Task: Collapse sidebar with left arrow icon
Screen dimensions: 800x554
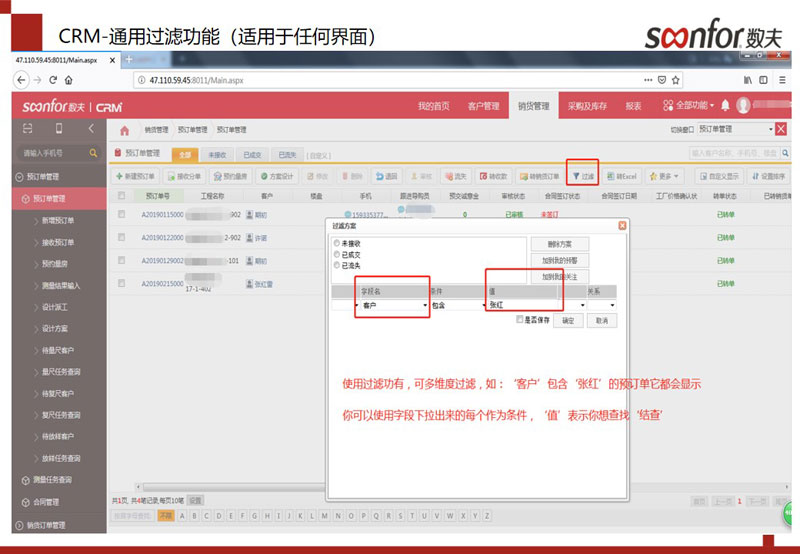Action: pos(91,129)
